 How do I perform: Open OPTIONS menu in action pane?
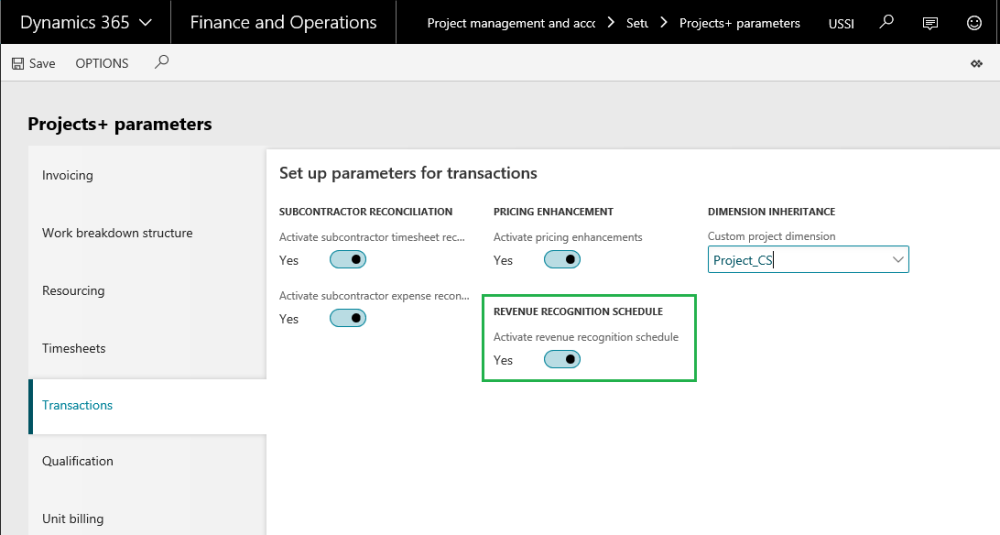point(102,63)
